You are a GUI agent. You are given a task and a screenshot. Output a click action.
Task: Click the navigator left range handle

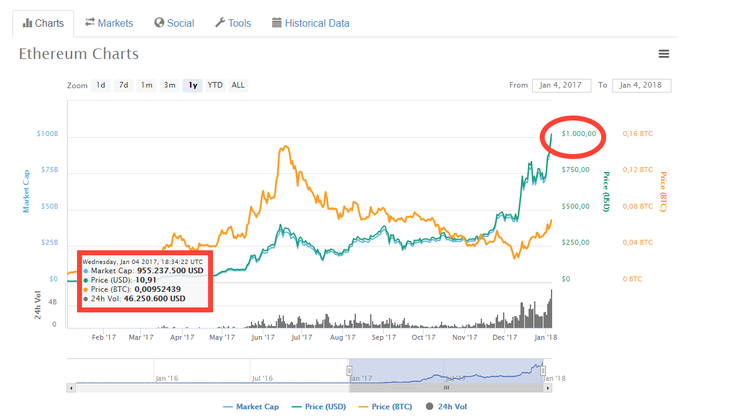click(x=349, y=371)
